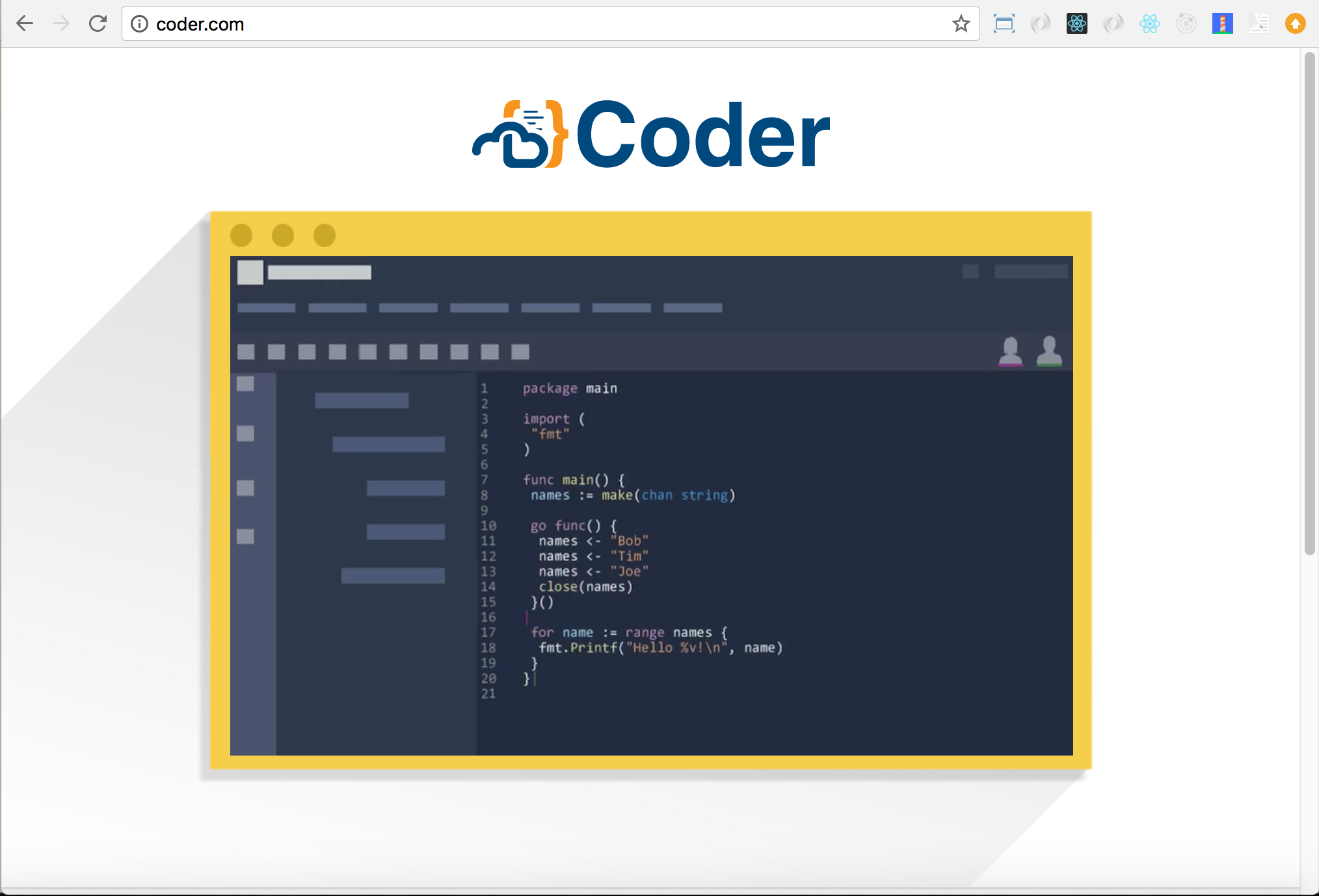1319x896 pixels.
Task: Click the user avatar with pink underline
Action: 1010,351
